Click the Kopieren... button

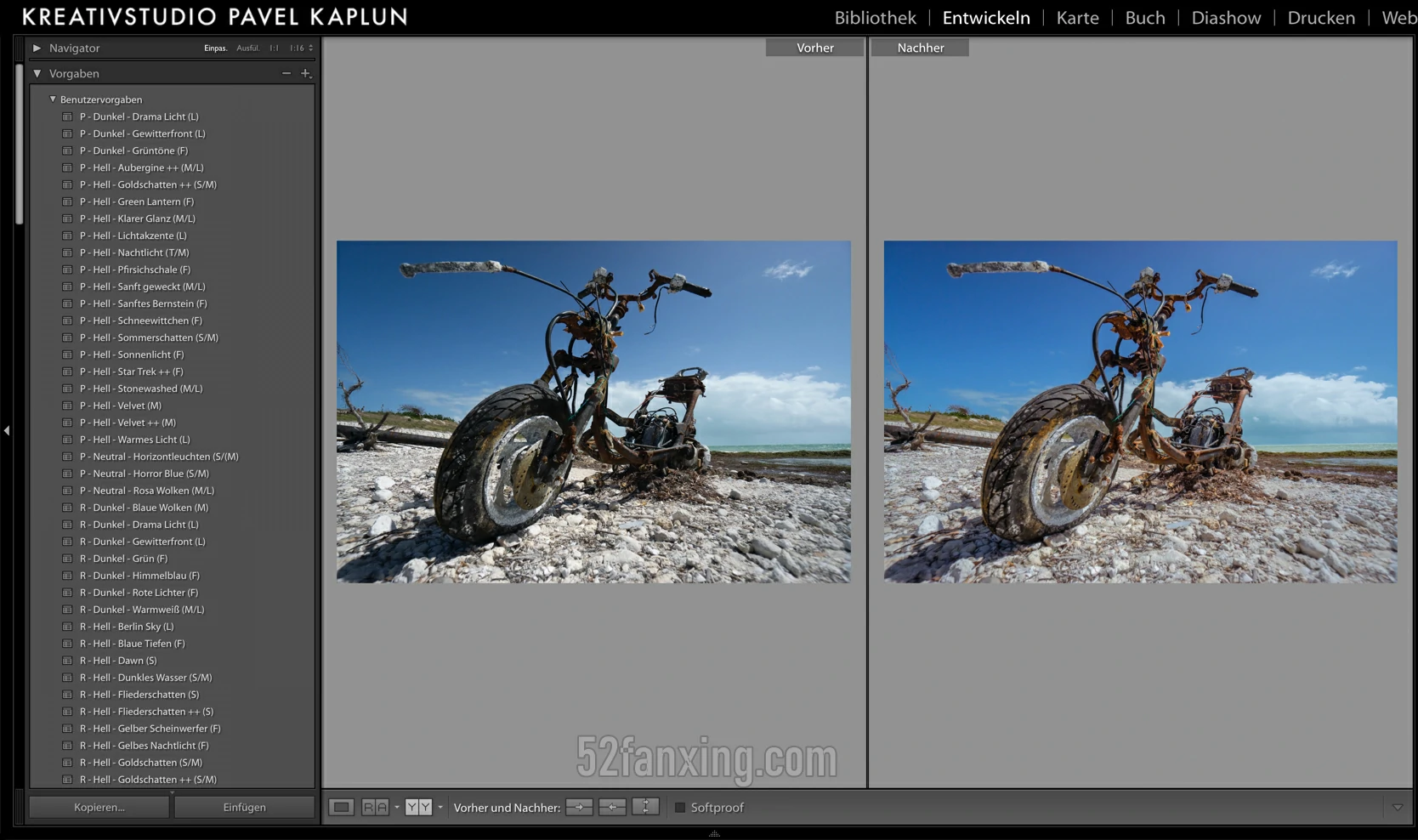(99, 808)
